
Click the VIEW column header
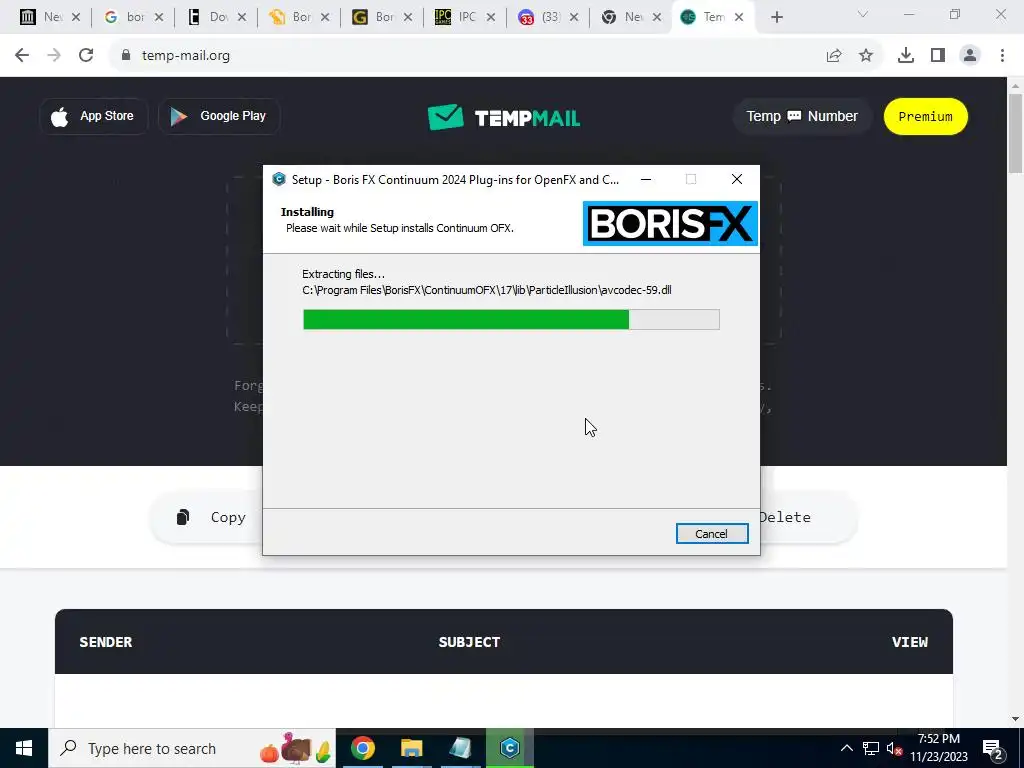[x=910, y=642]
